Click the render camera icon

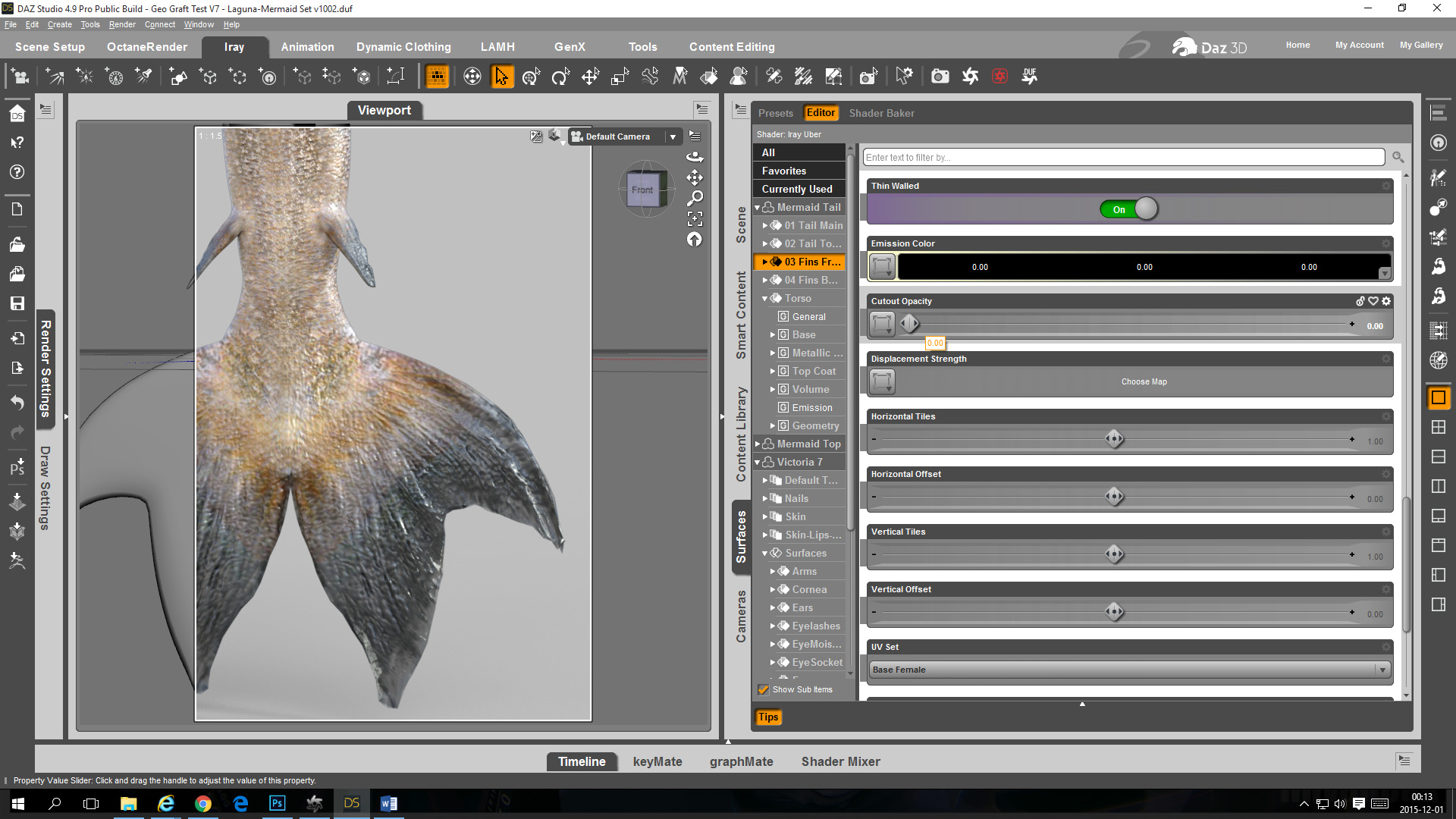(940, 77)
